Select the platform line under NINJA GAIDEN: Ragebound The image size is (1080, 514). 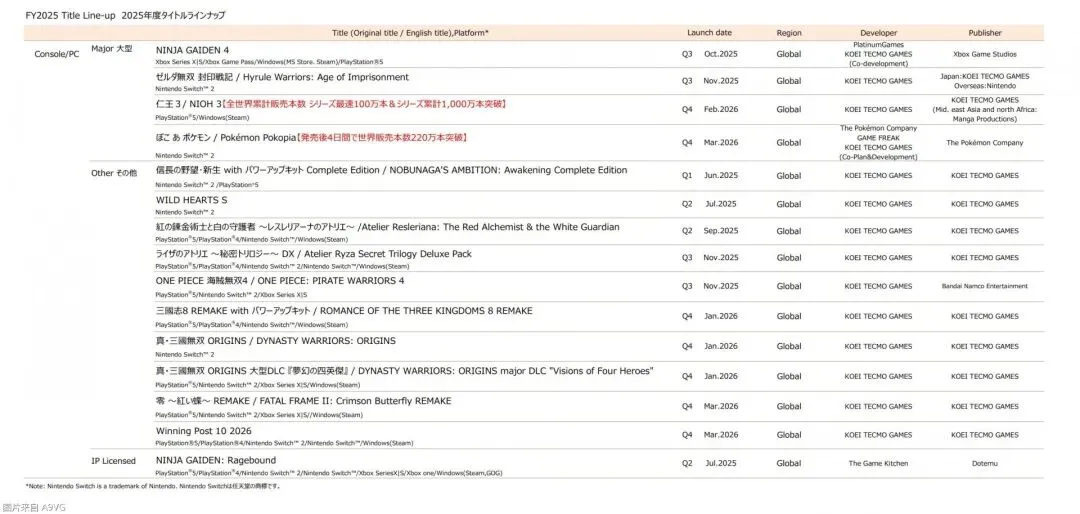tap(328, 473)
